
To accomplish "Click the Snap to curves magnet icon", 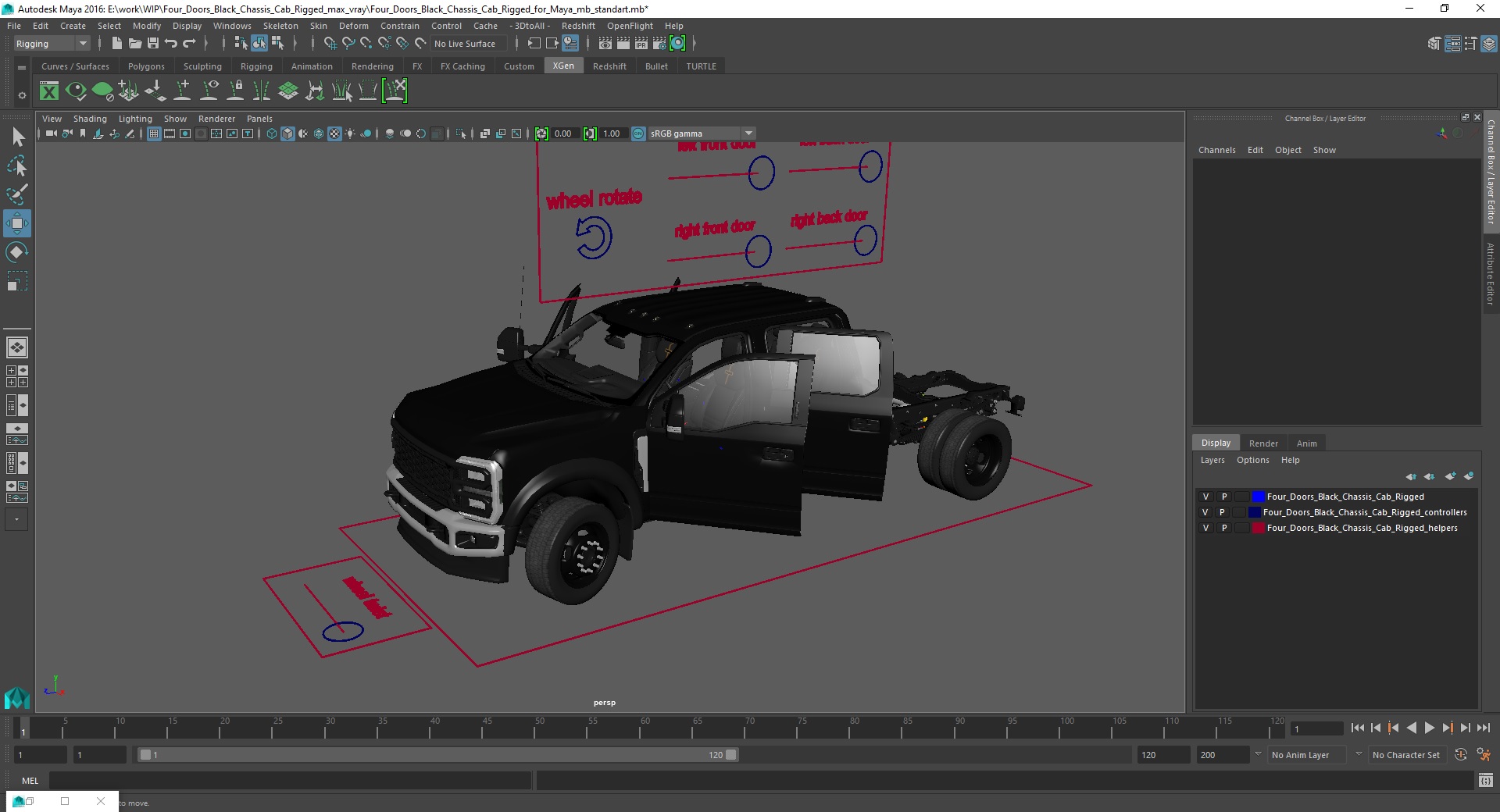I will (x=348, y=44).
